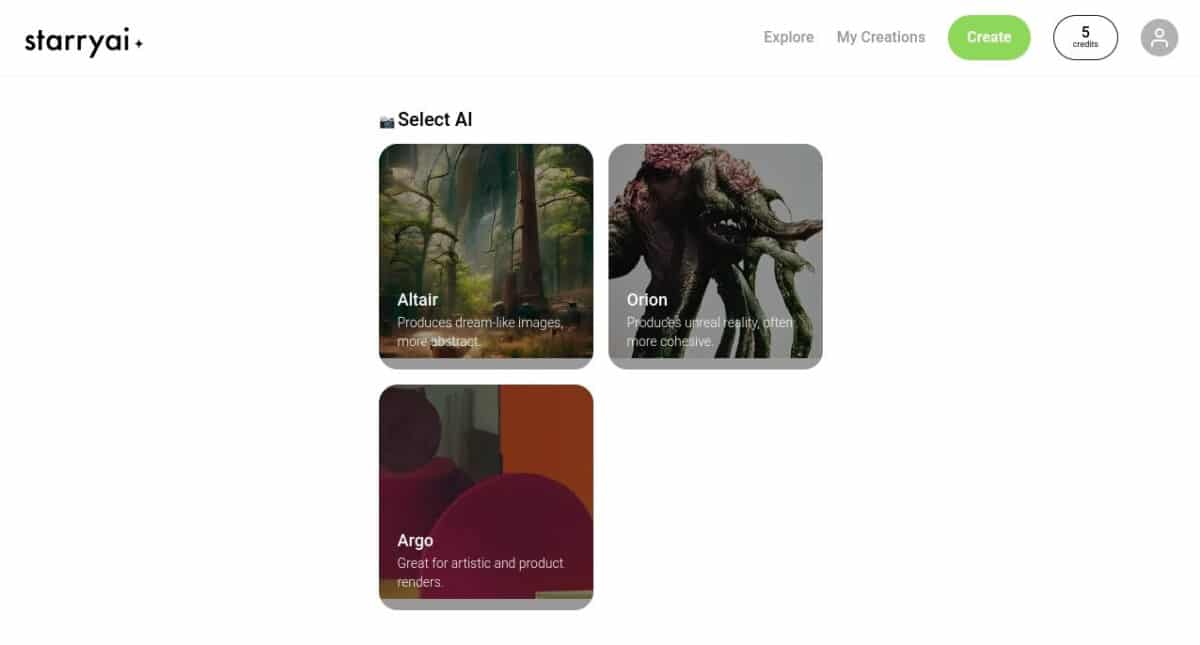Select the Altair forest image card
Screen dimensions: 1200x645
[x=486, y=256]
